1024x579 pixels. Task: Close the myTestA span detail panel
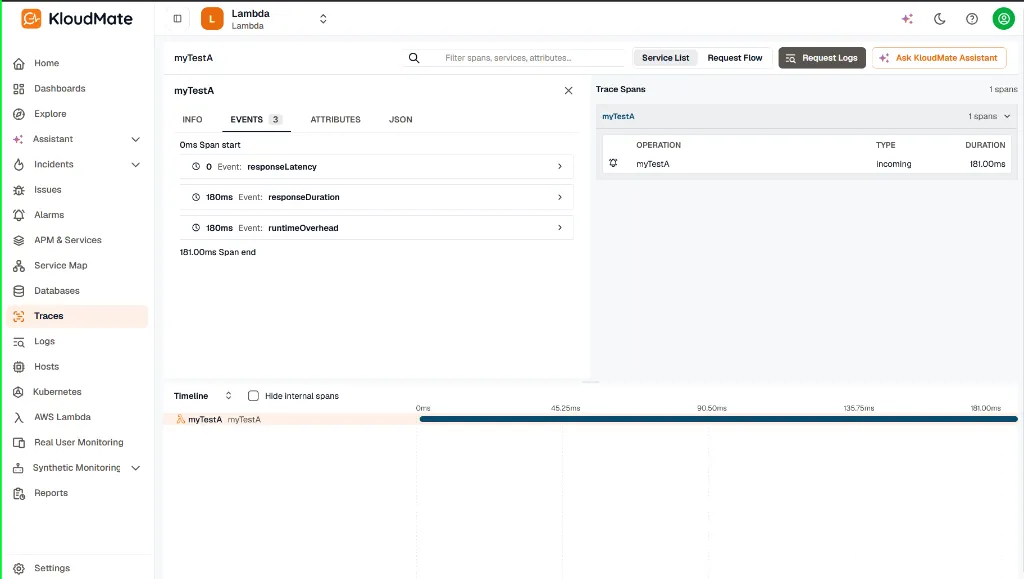pos(568,91)
